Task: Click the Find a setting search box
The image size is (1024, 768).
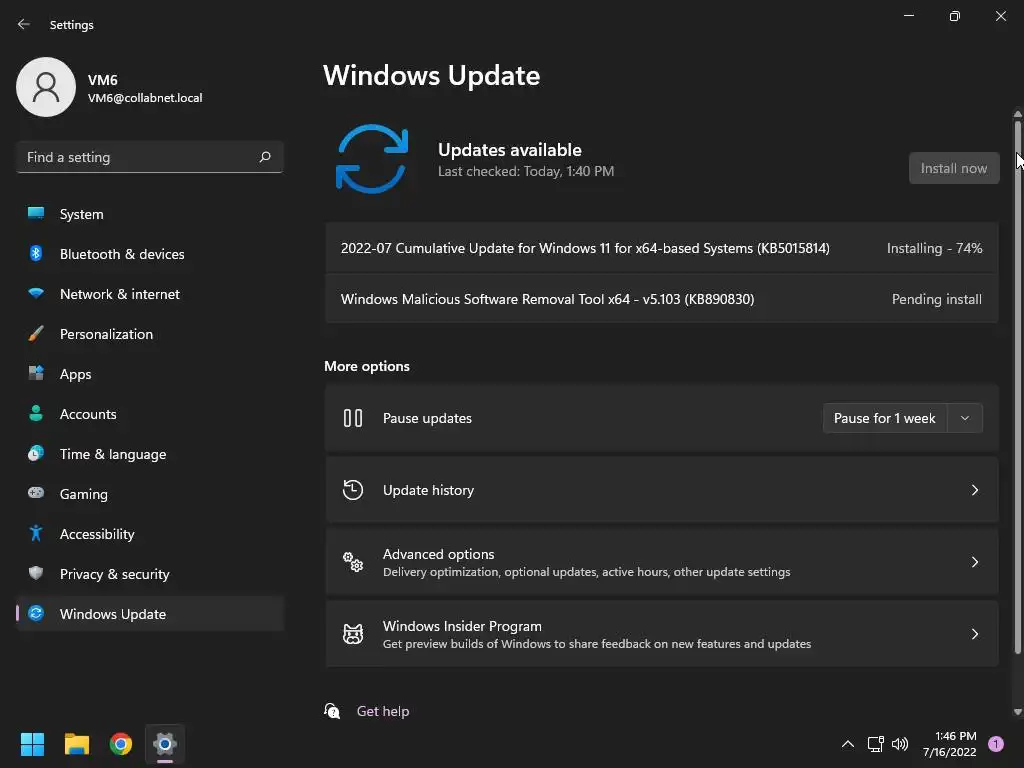Action: pyautogui.click(x=150, y=157)
